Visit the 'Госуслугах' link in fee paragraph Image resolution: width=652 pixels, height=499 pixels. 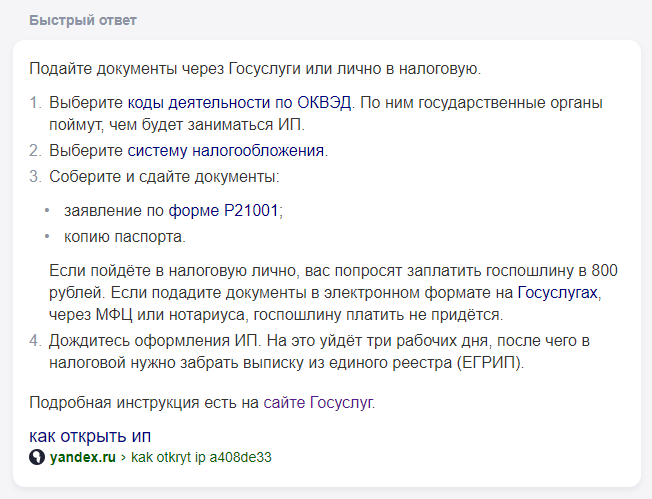(x=557, y=293)
